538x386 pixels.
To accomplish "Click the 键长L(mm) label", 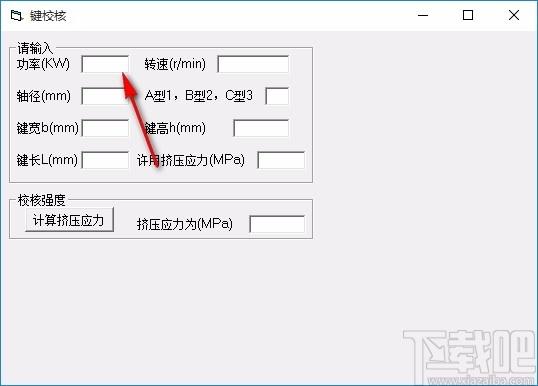I will pyautogui.click(x=47, y=160).
